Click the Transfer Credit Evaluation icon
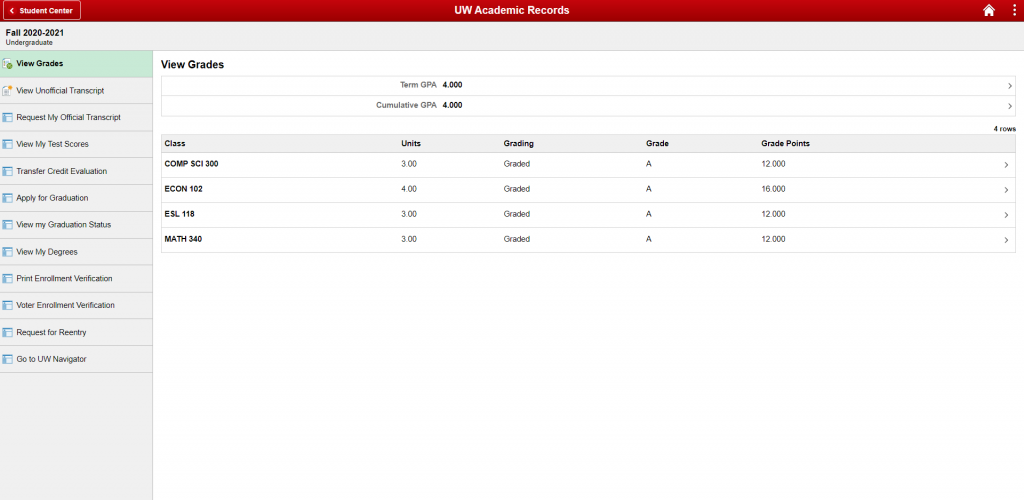The image size is (1024, 500). [7, 172]
